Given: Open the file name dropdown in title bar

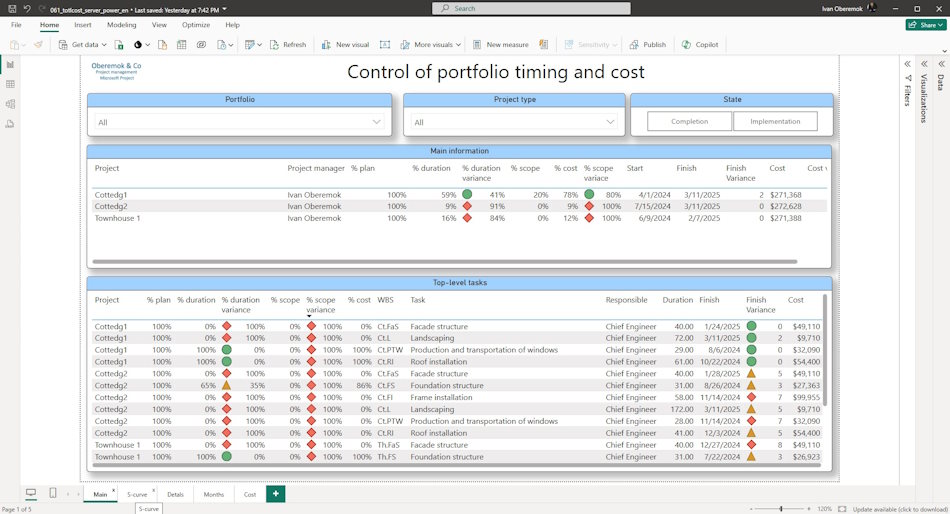Looking at the screenshot, I should 225,9.
